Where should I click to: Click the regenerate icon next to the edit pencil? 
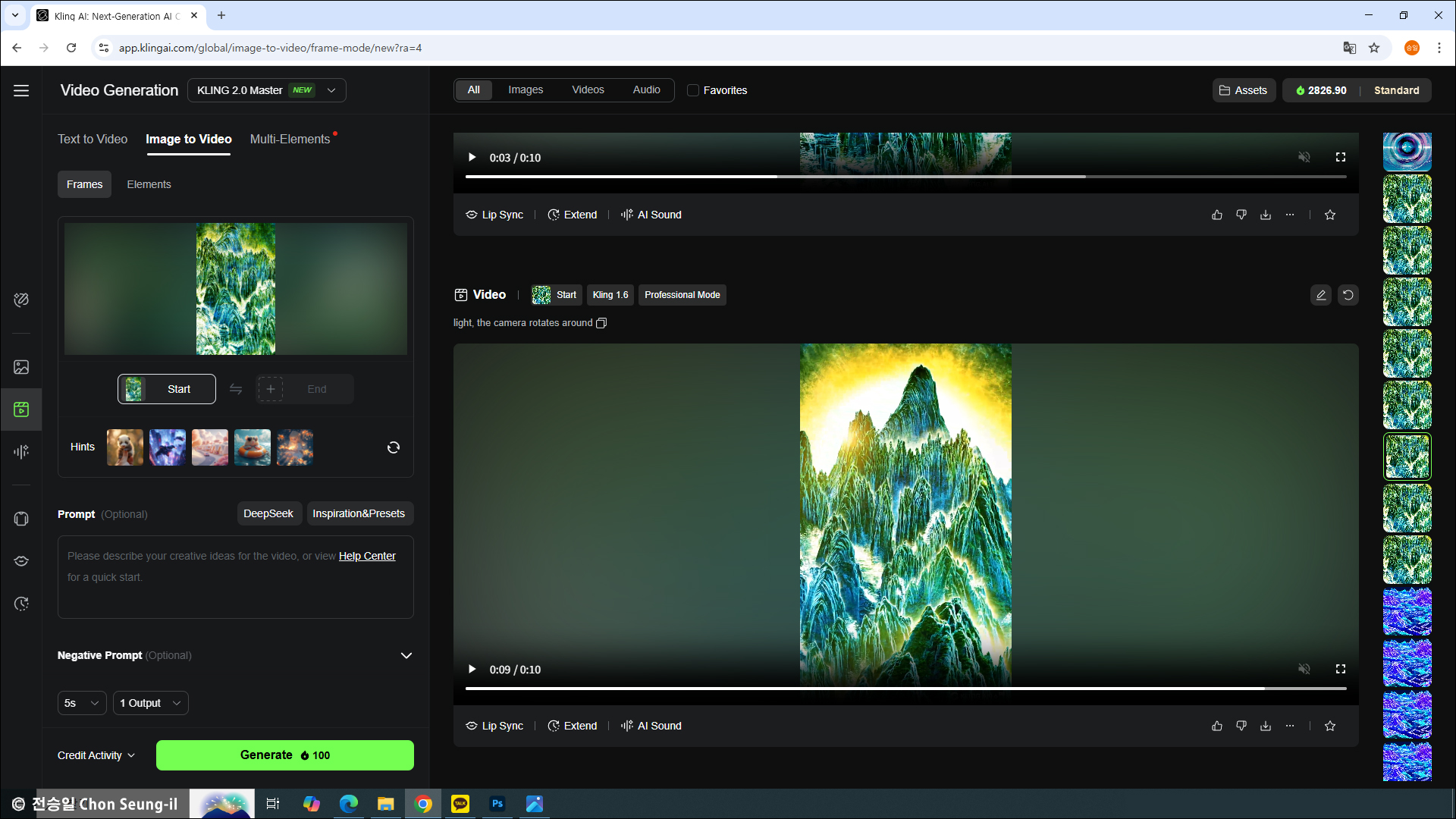point(1348,295)
